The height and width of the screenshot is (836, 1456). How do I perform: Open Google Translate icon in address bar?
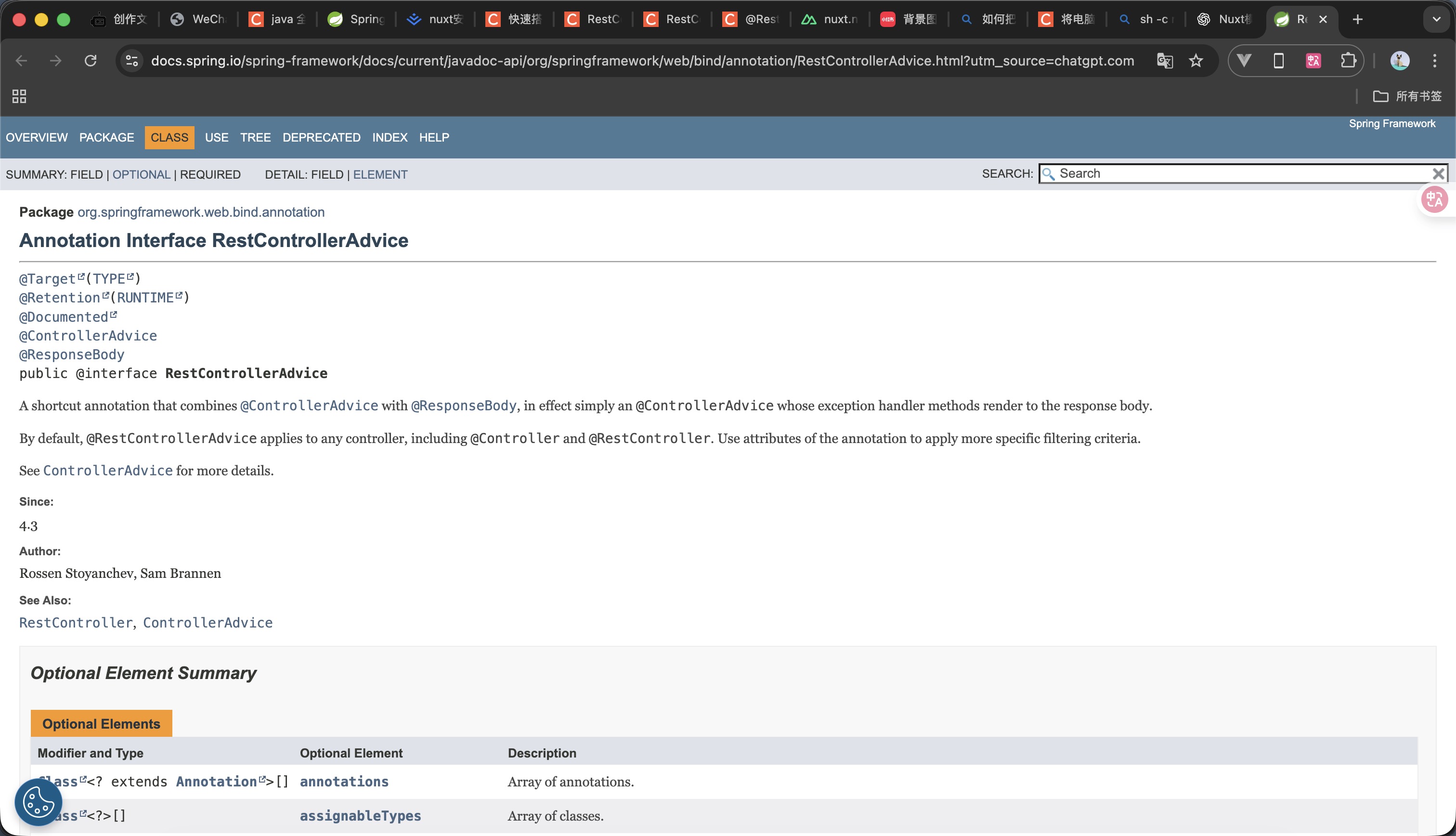coord(1164,60)
